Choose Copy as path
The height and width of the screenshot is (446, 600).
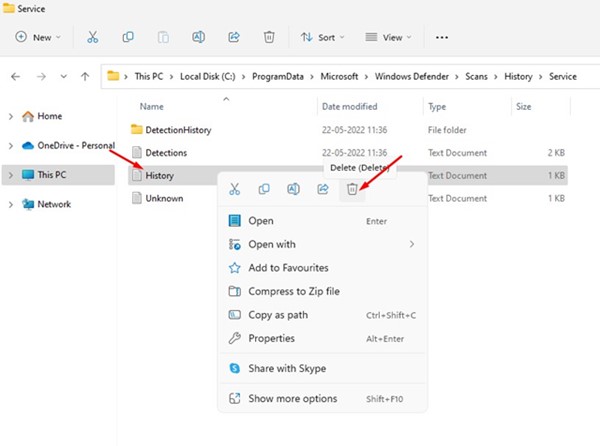click(322, 315)
